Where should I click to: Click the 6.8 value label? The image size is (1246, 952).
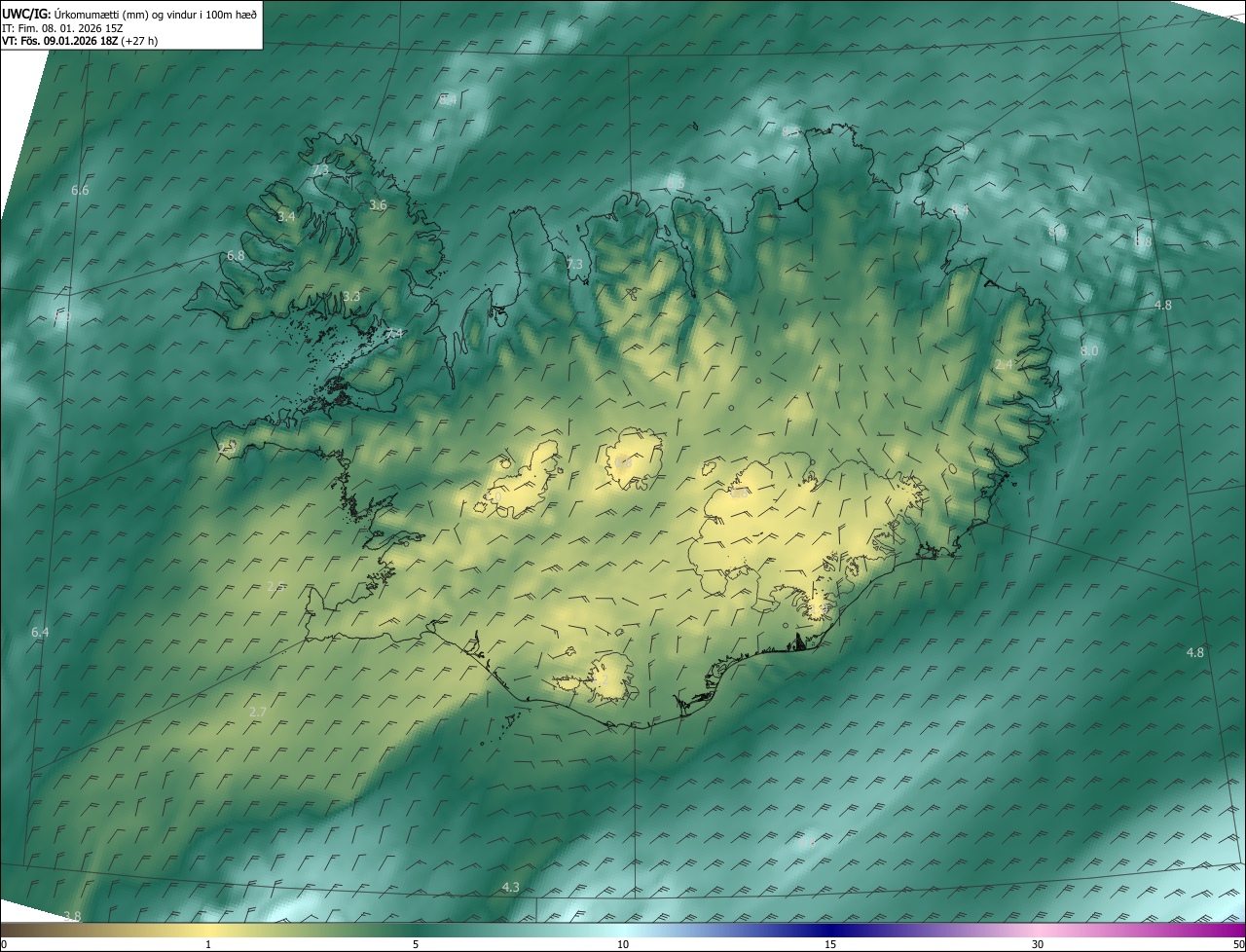tap(236, 255)
